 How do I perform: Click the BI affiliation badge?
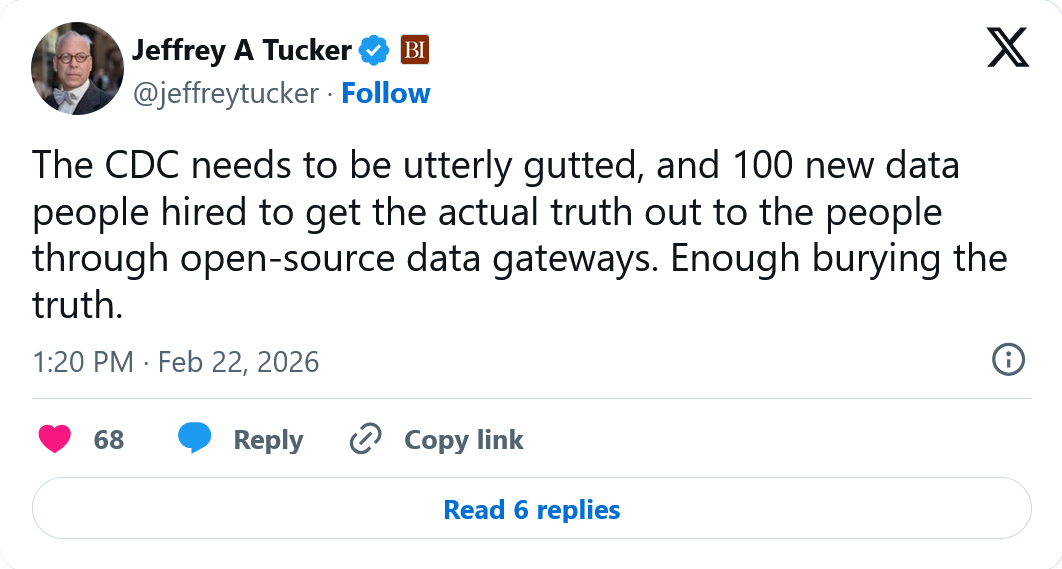(415, 49)
